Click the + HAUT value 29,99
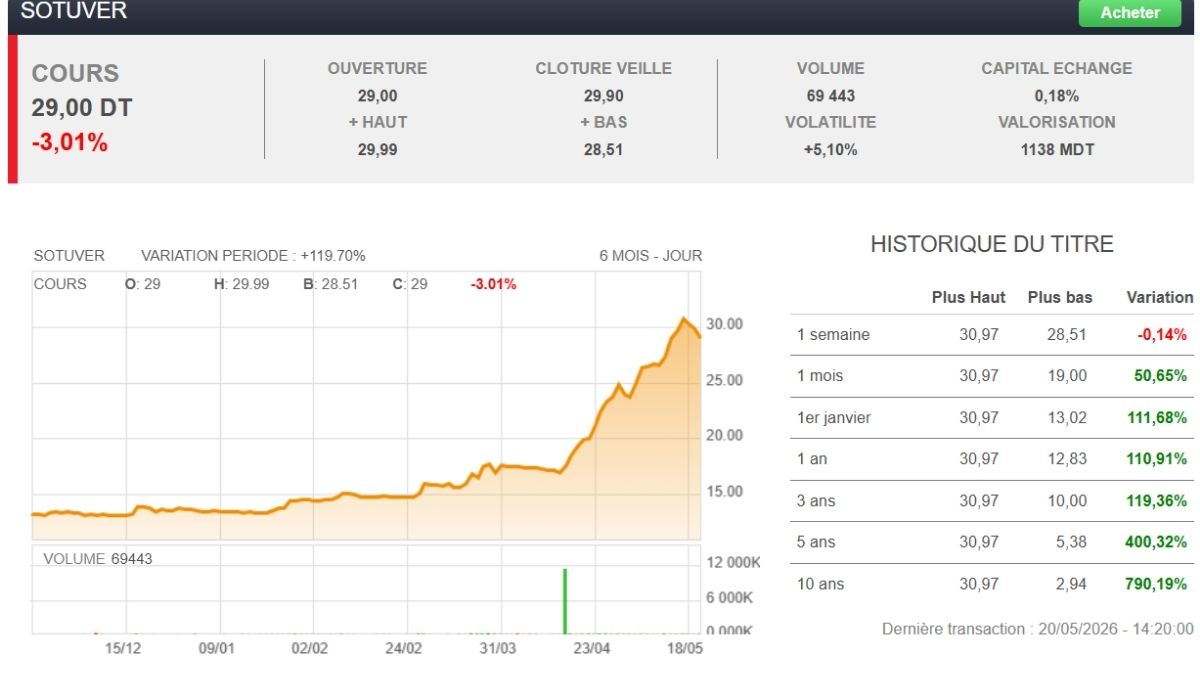 (x=377, y=150)
